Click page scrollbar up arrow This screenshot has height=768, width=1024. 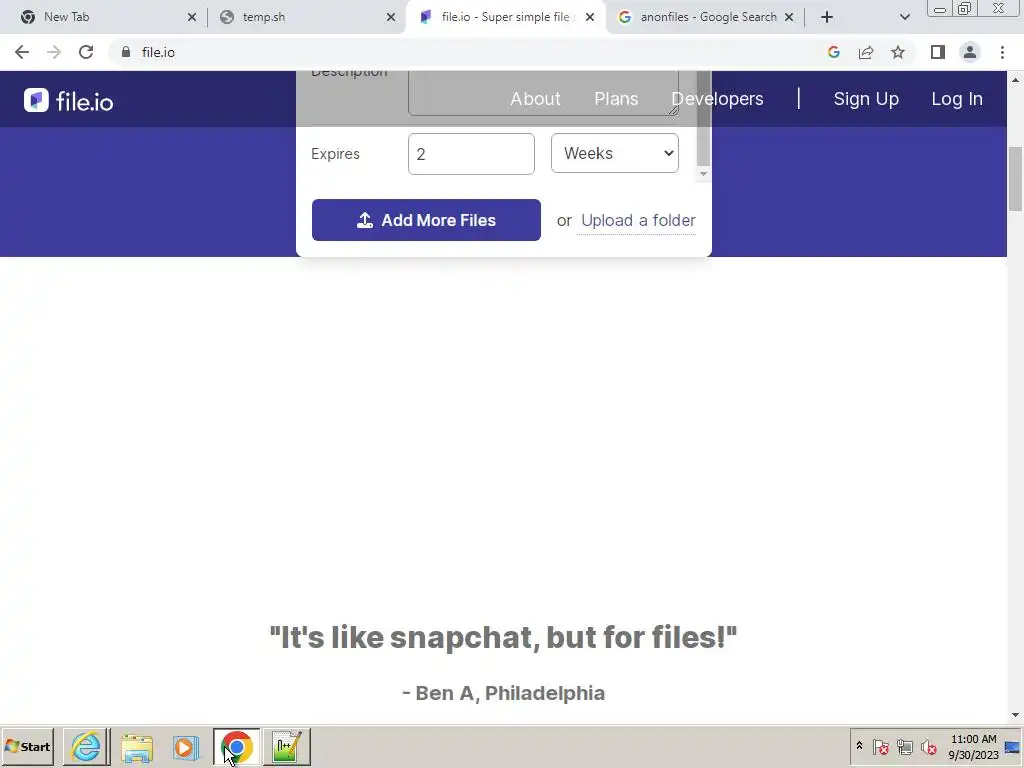coord(1015,80)
